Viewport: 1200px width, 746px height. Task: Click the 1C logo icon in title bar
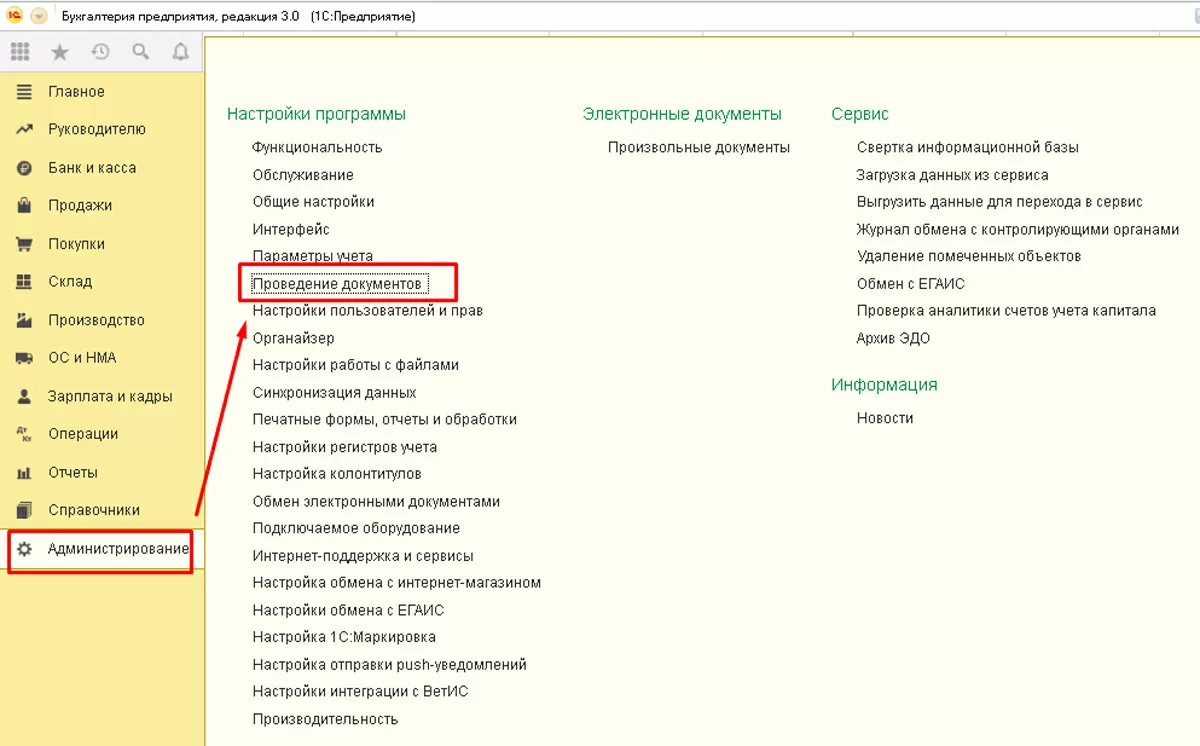(x=15, y=16)
